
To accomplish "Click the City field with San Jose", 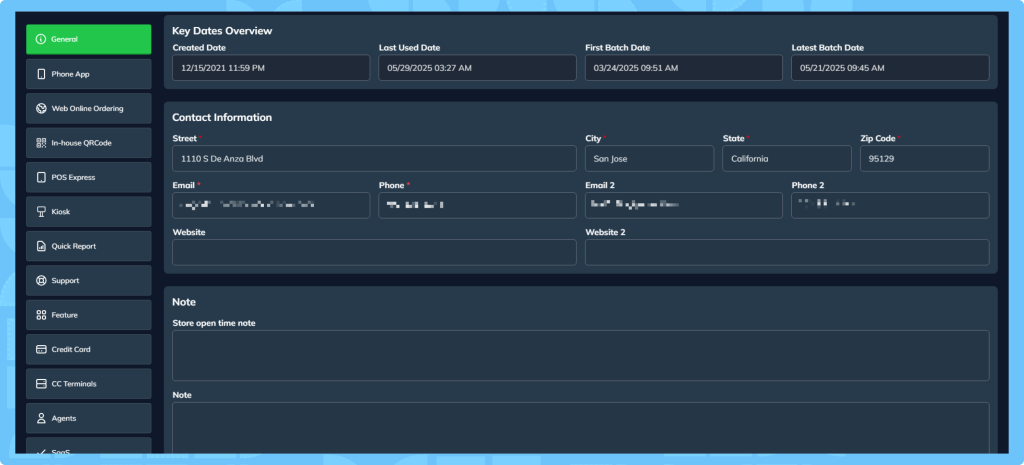I will [x=649, y=159].
